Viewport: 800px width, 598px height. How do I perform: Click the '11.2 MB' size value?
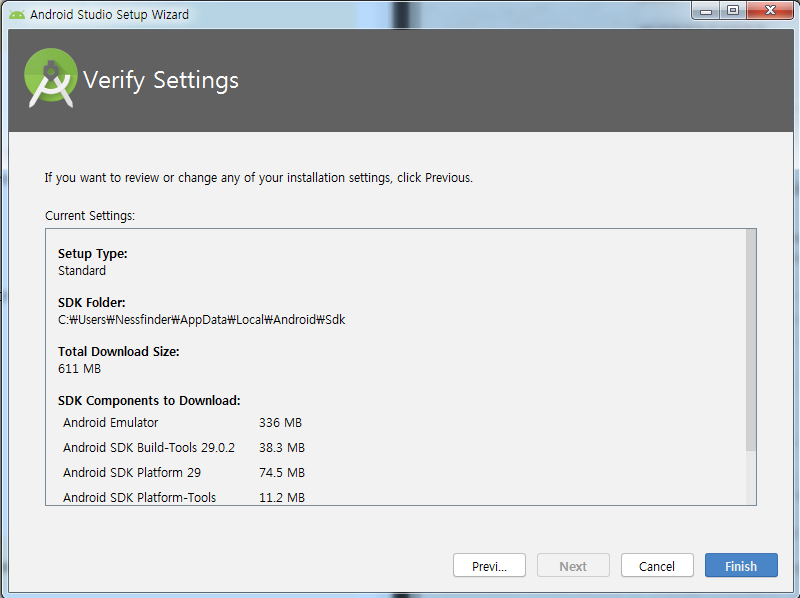[282, 497]
